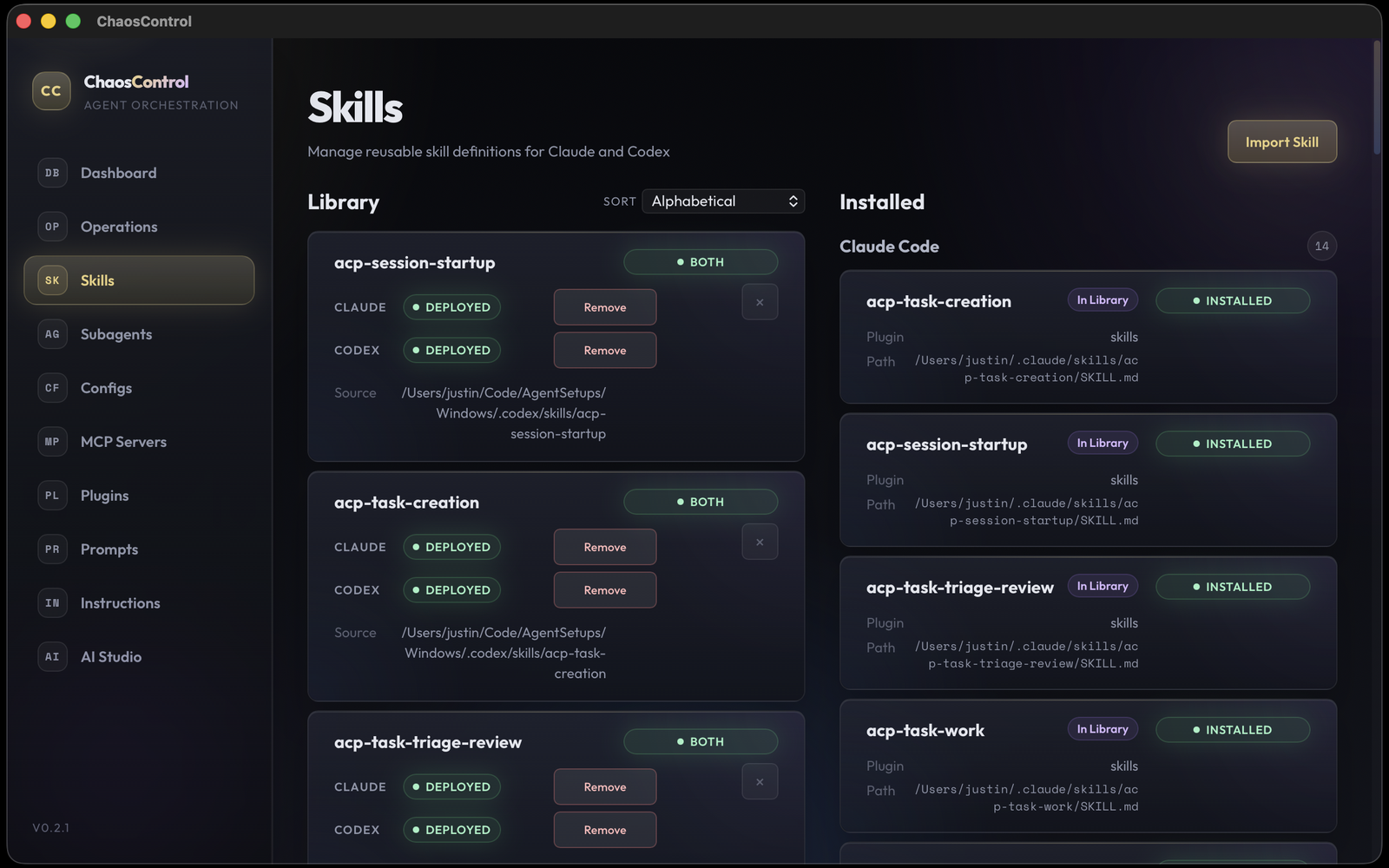Image resolution: width=1389 pixels, height=868 pixels.
Task: Open Instructions label in sidebar
Action: 120,603
